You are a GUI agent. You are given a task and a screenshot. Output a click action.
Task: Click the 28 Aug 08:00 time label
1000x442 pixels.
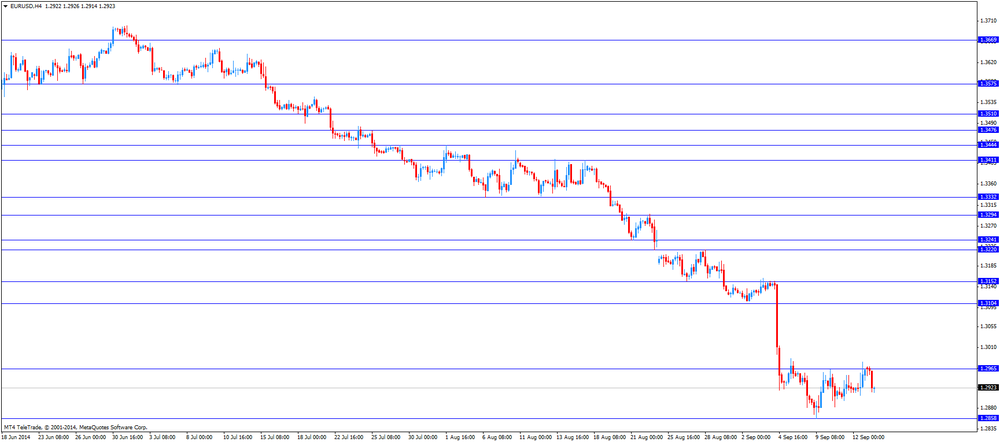tap(719, 438)
